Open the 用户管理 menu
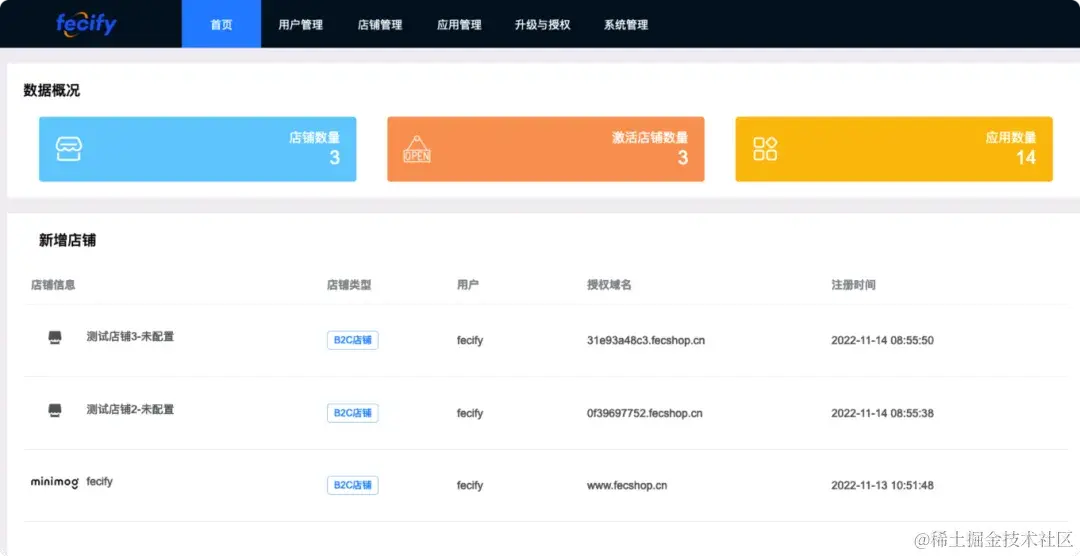The image size is (1080, 556). click(300, 25)
